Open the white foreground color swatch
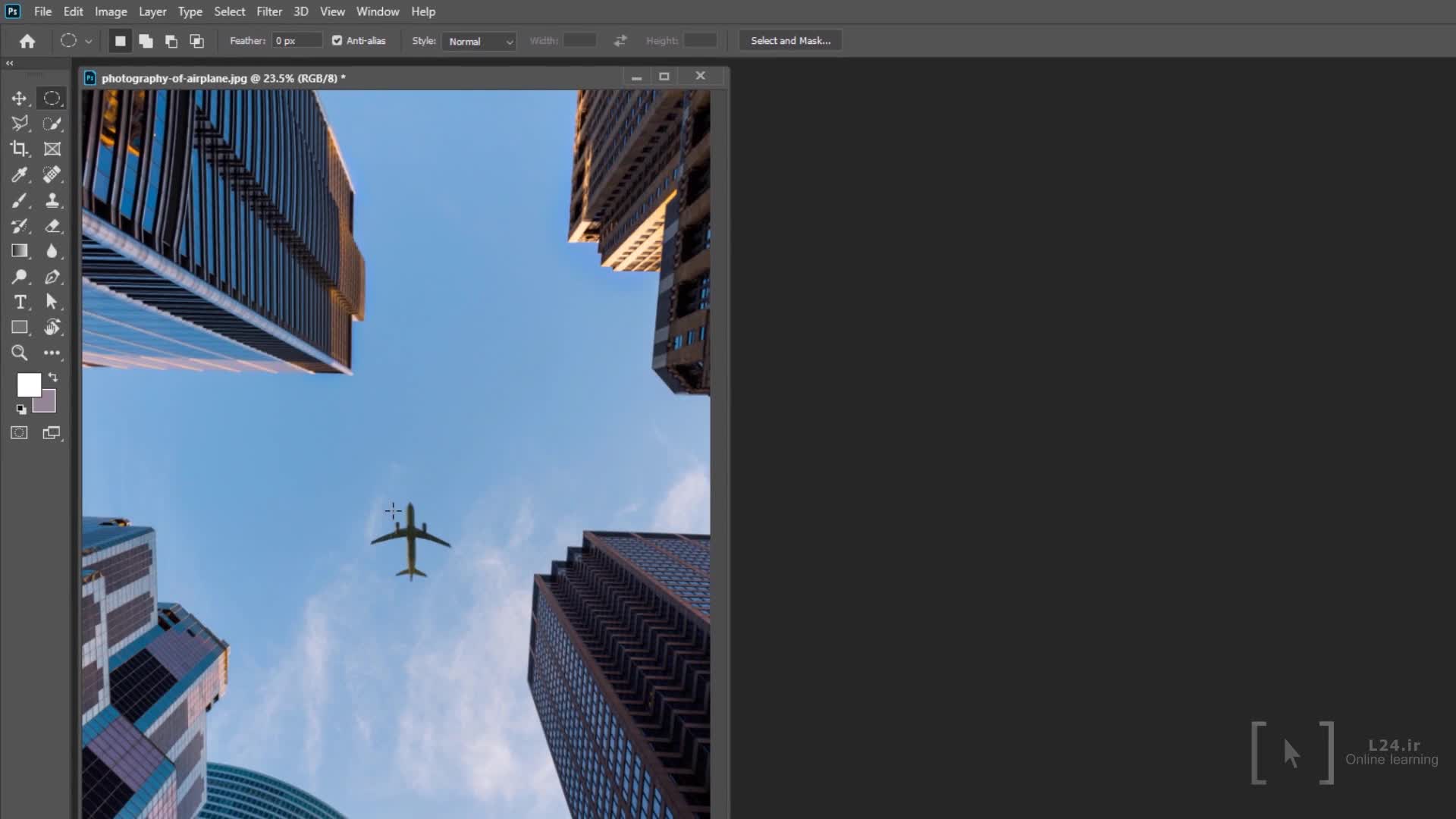The width and height of the screenshot is (1456, 819). tap(28, 385)
